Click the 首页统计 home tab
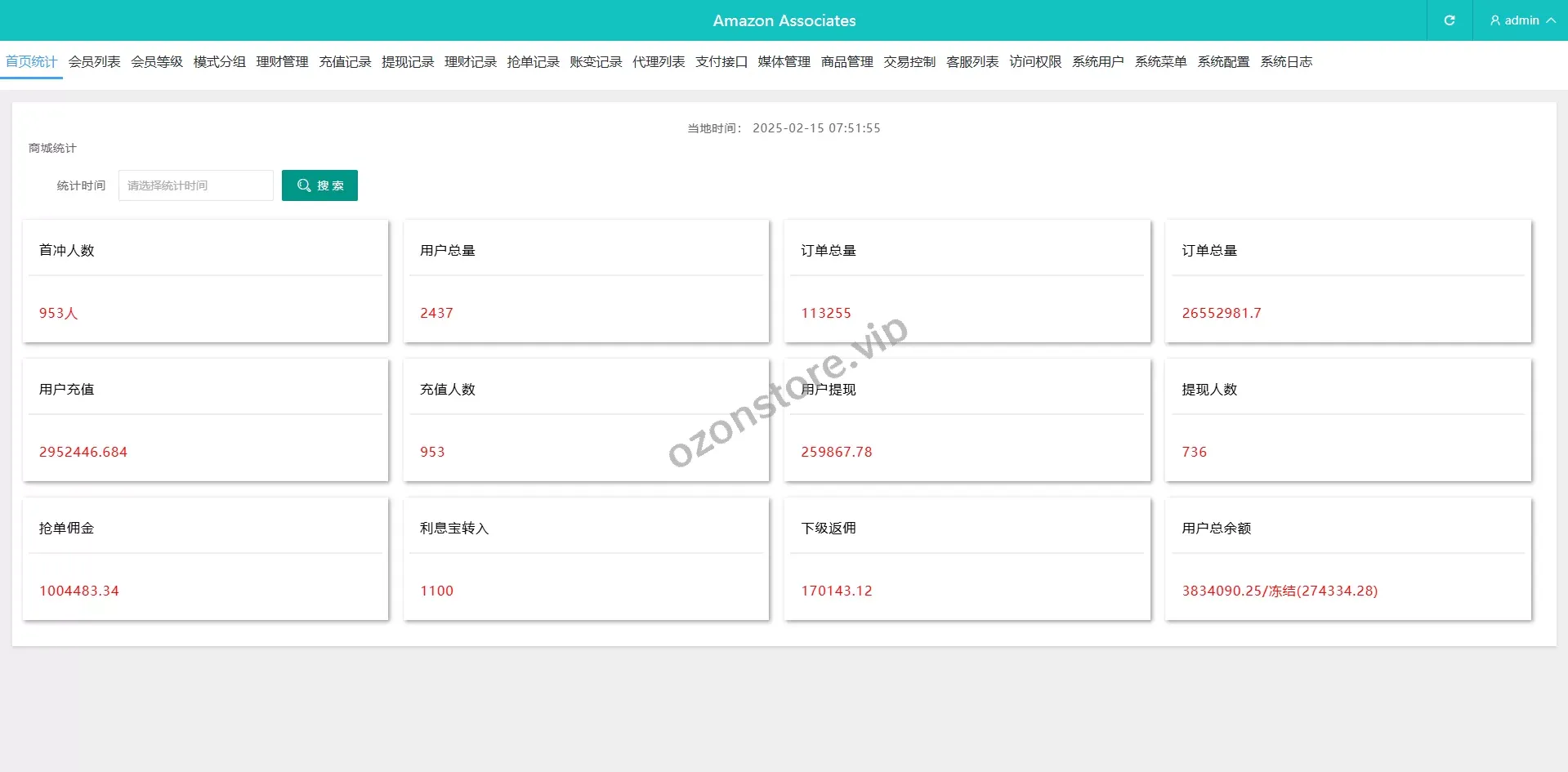 (31, 62)
